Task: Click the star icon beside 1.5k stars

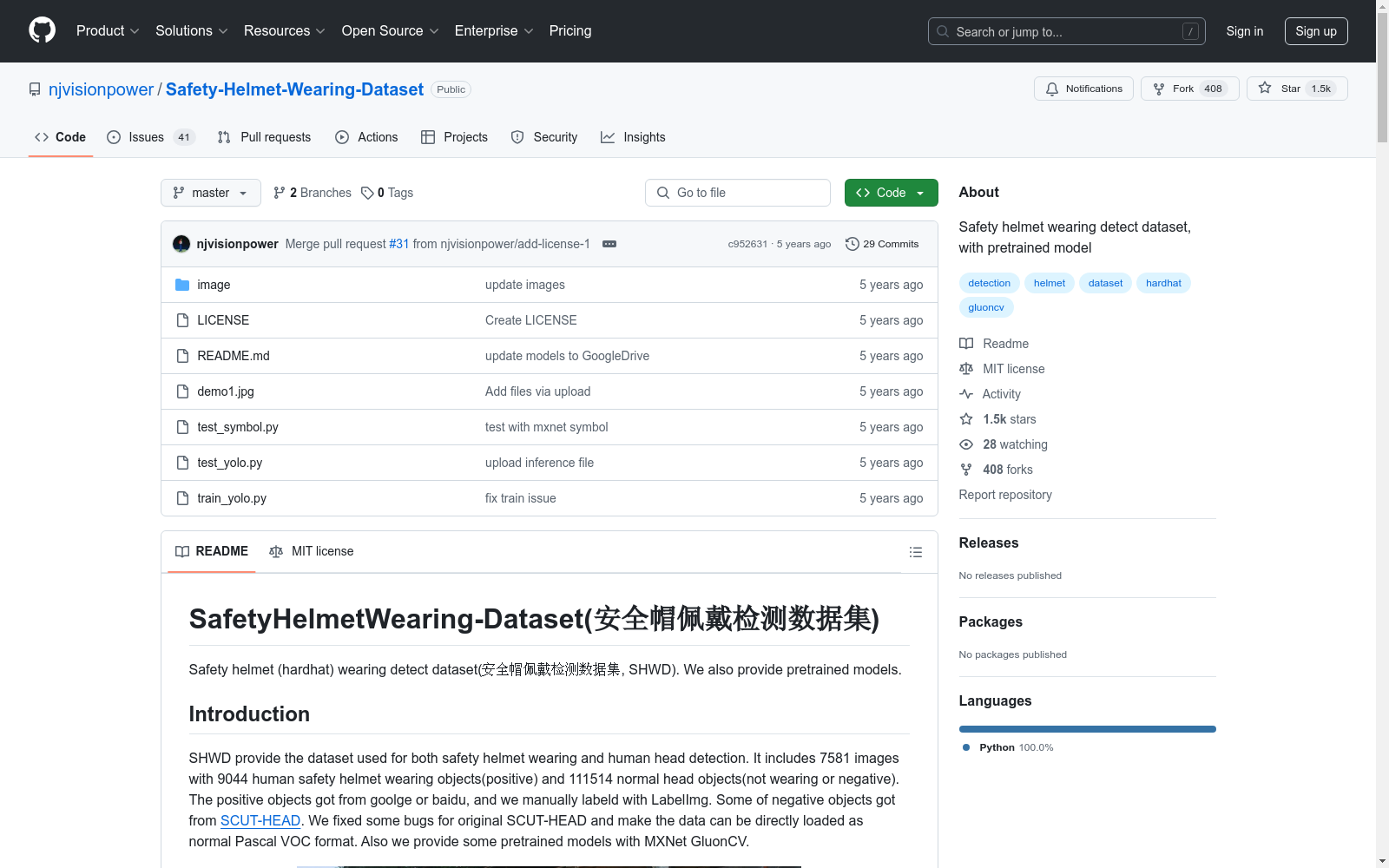Action: point(966,419)
